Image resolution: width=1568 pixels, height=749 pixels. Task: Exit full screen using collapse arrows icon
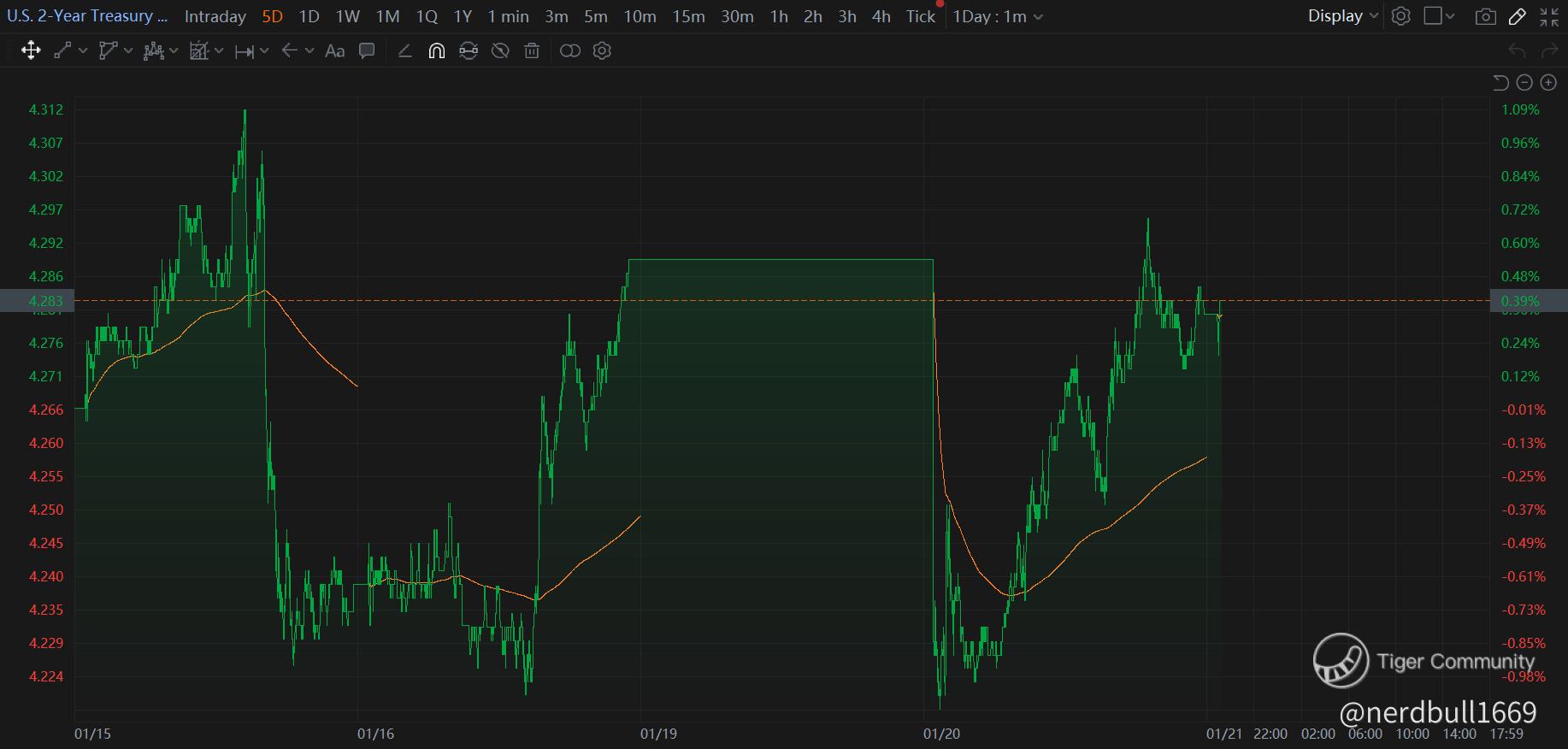[x=1548, y=16]
